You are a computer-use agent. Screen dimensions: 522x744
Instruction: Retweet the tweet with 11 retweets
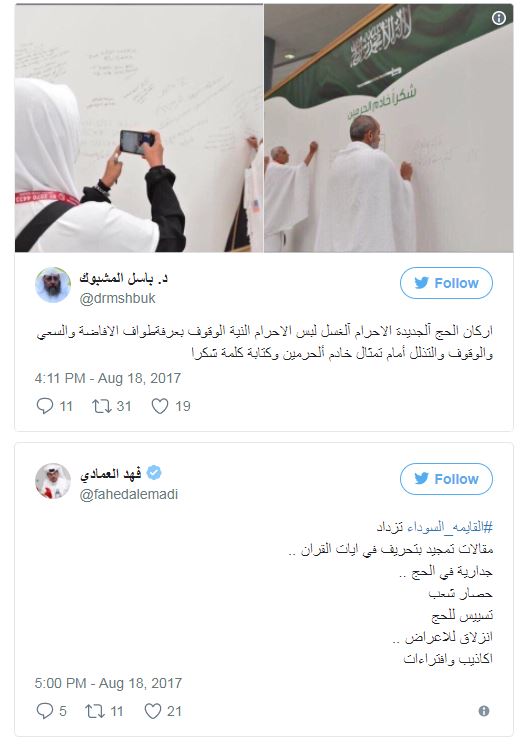click(x=94, y=711)
